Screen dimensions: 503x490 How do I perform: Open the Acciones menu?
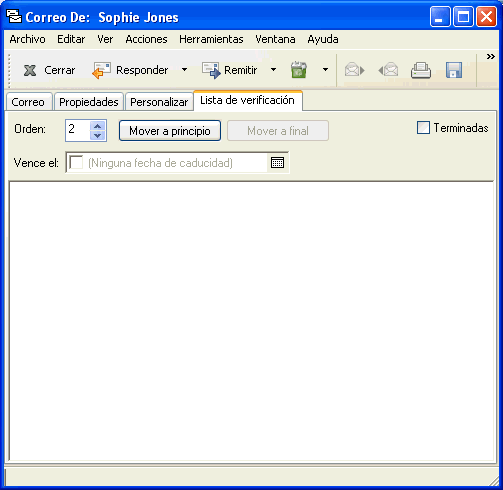coord(146,39)
